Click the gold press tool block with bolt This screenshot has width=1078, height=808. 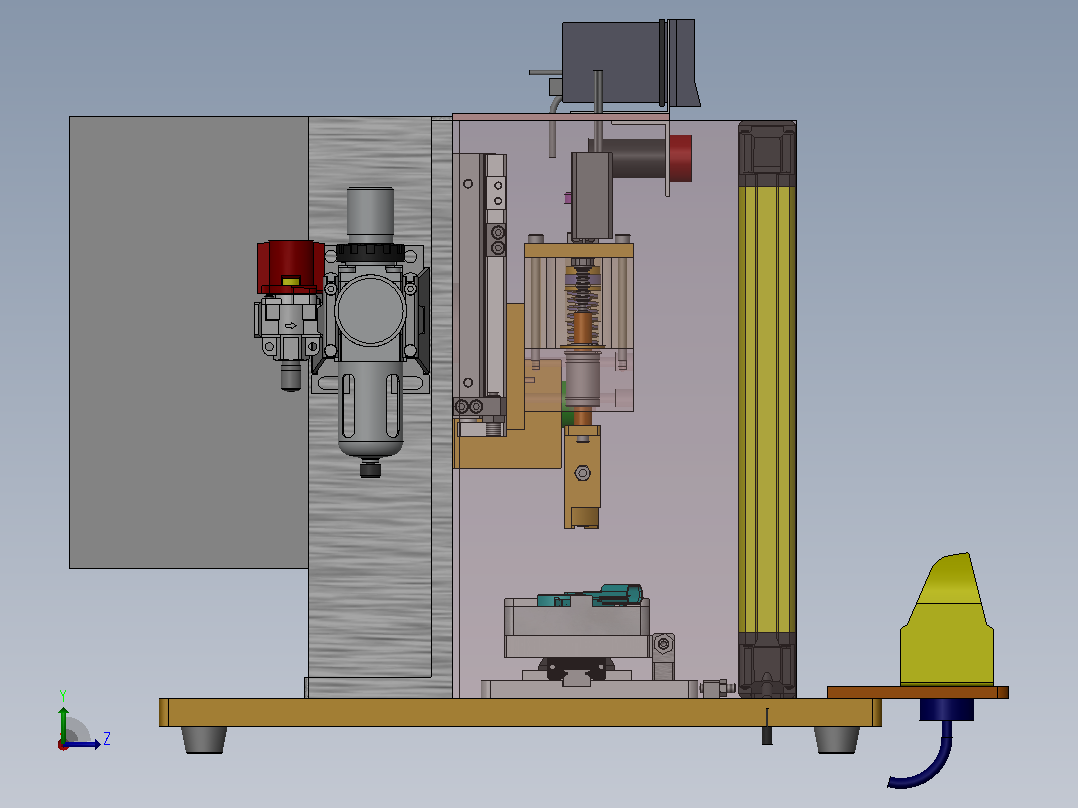[x=582, y=477]
